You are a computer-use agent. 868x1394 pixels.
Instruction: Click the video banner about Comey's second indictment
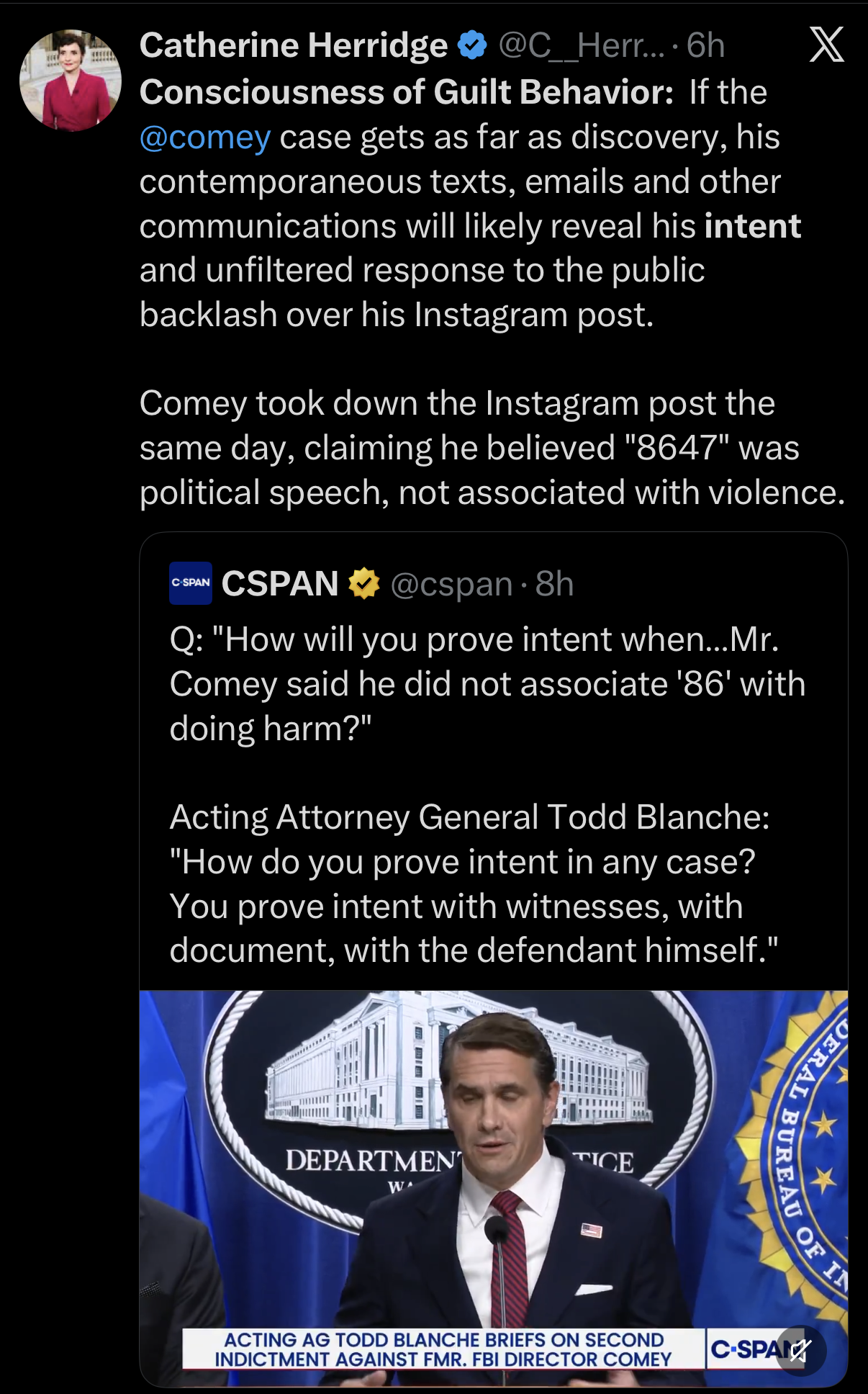point(443,1349)
